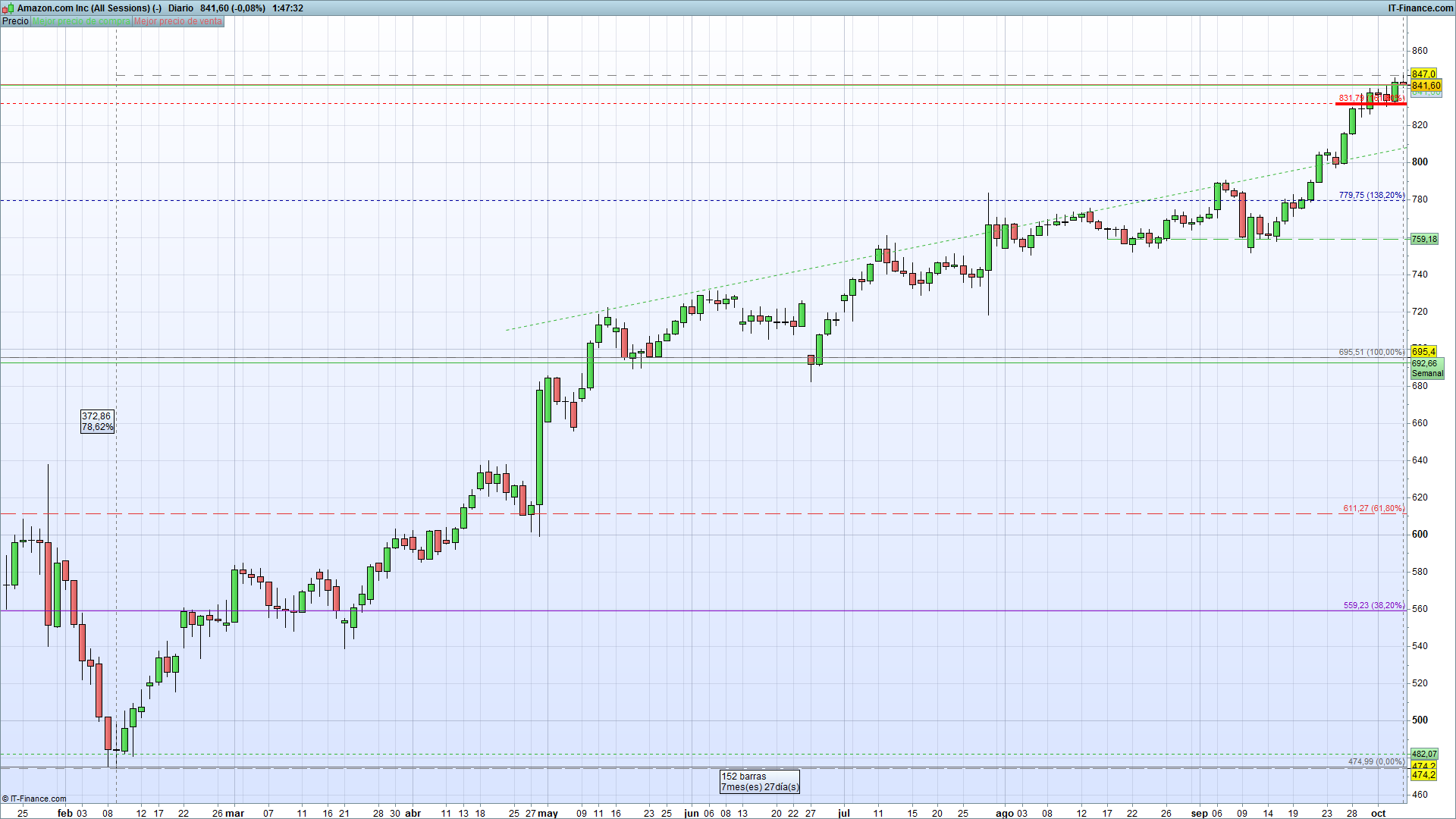Toggle the Mejor precio de compra label
Screen dimensions: 1456x819
coord(81,21)
